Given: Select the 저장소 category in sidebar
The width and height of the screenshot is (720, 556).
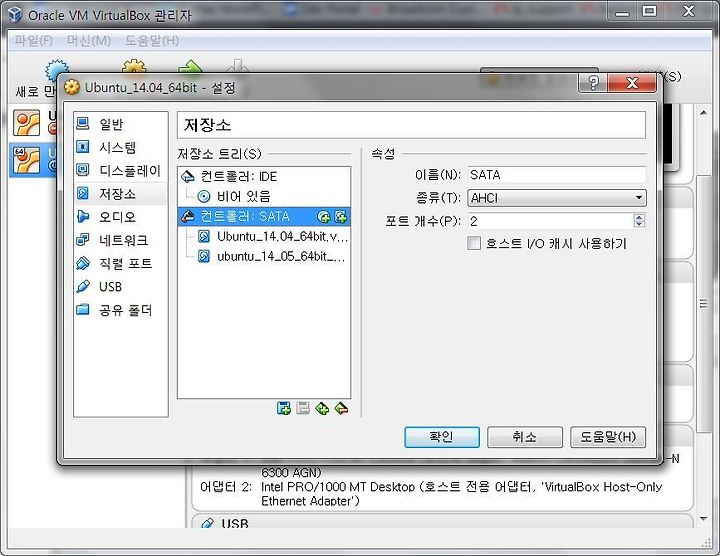Looking at the screenshot, I should tap(120, 194).
